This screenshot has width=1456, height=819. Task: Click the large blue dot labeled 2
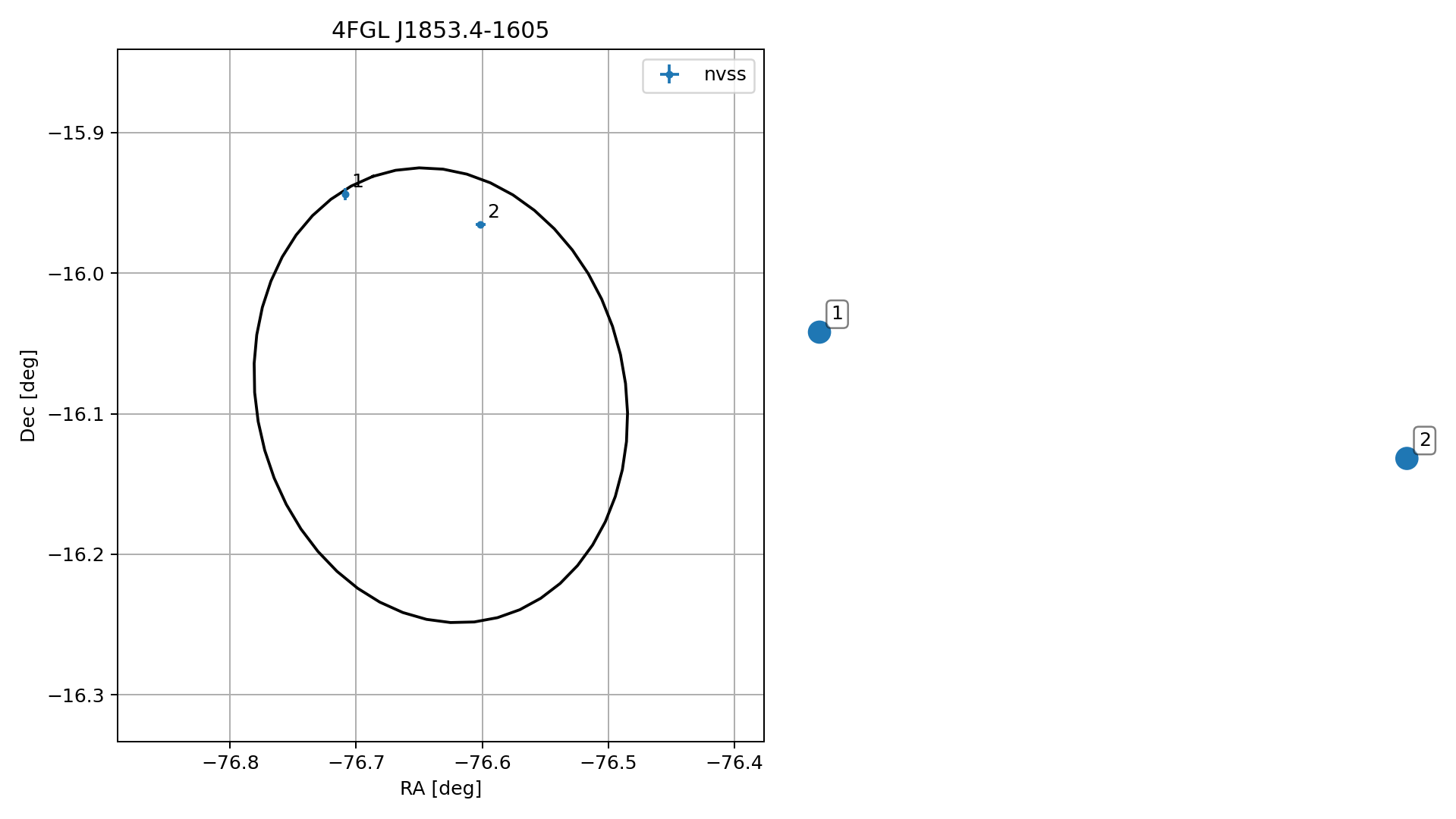pyautogui.click(x=1406, y=458)
